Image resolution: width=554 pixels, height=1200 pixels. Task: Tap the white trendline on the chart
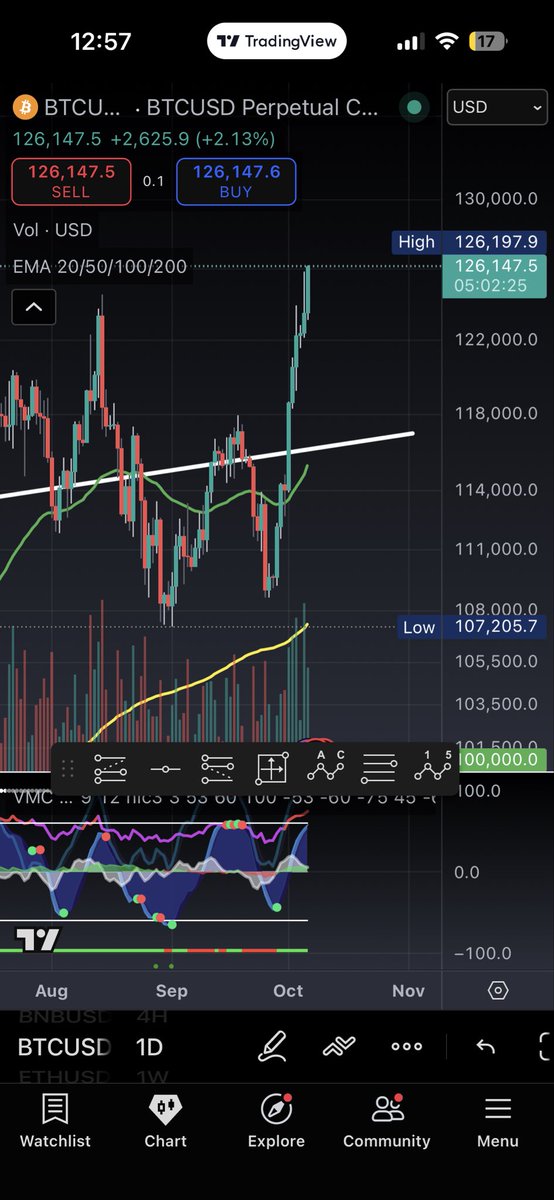pos(206,465)
